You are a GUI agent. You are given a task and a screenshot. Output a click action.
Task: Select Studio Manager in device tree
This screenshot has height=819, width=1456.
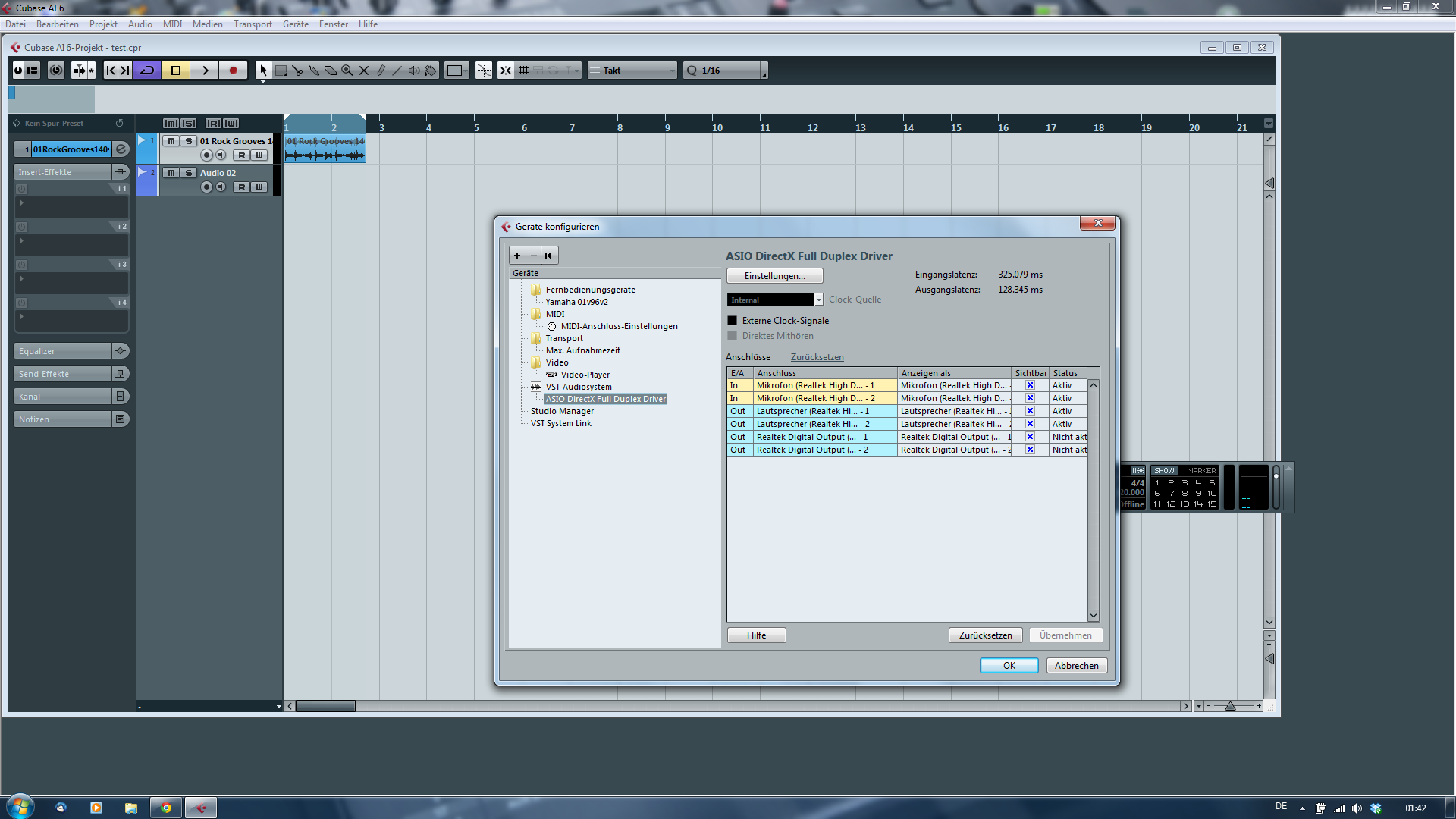pos(562,411)
